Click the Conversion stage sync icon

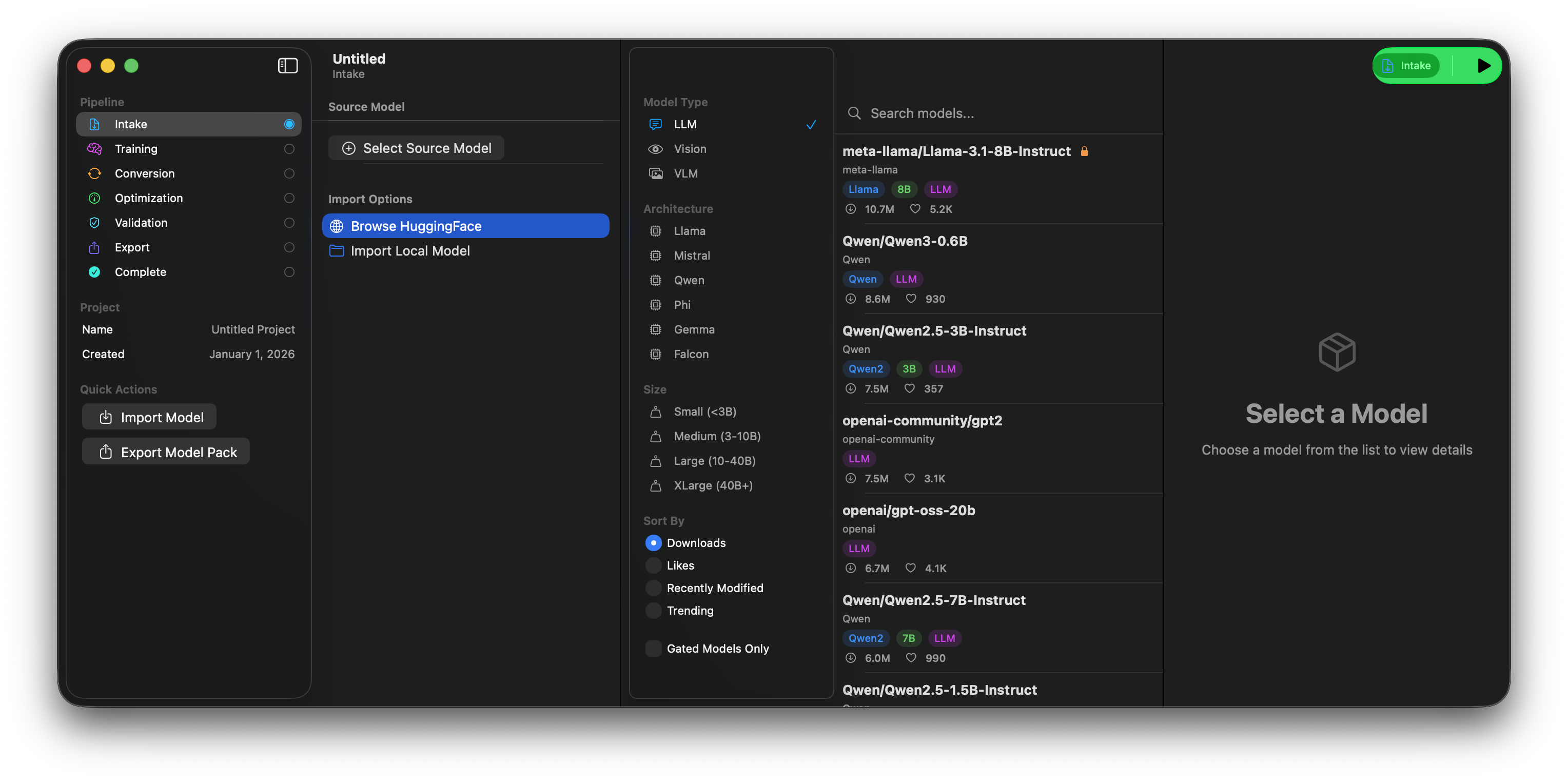[x=94, y=173]
